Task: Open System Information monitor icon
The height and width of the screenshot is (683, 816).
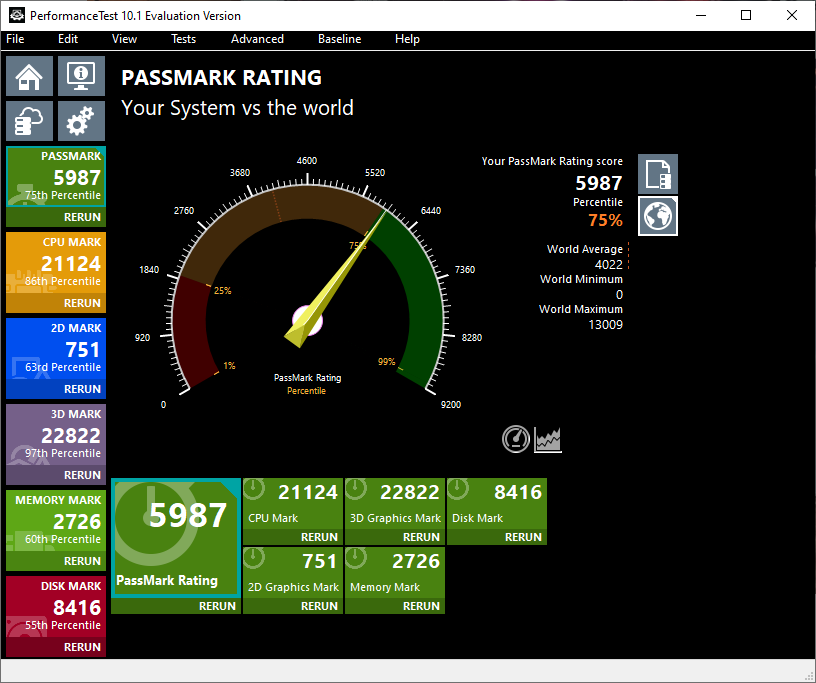Action: click(x=81, y=76)
